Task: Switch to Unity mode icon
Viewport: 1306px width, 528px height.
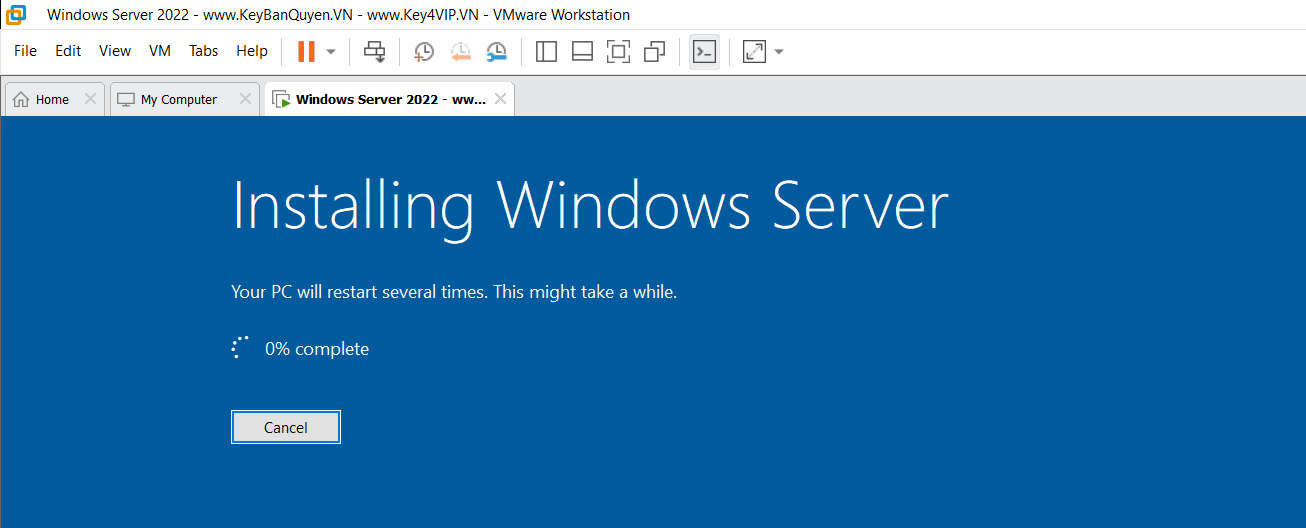Action: pos(655,51)
